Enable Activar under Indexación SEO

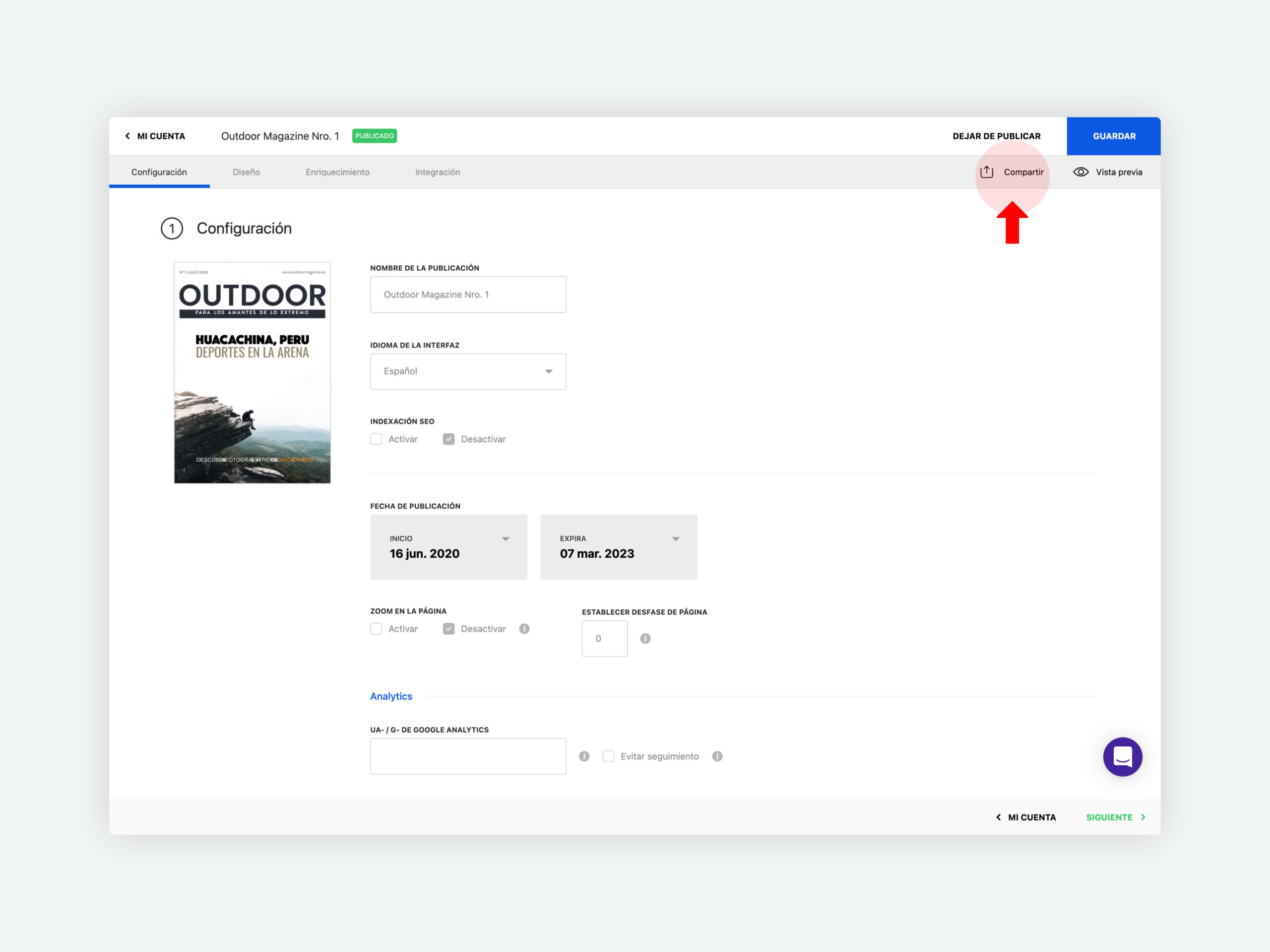pos(376,439)
